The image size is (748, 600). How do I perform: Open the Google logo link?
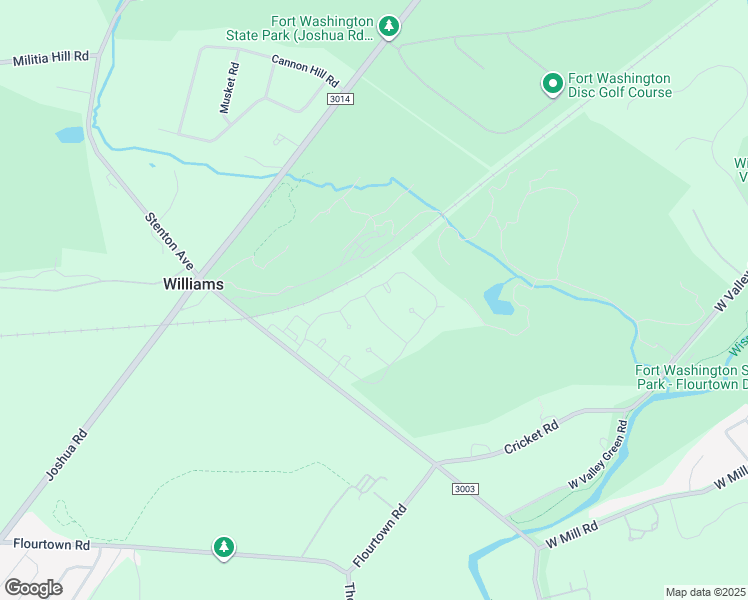(33, 588)
